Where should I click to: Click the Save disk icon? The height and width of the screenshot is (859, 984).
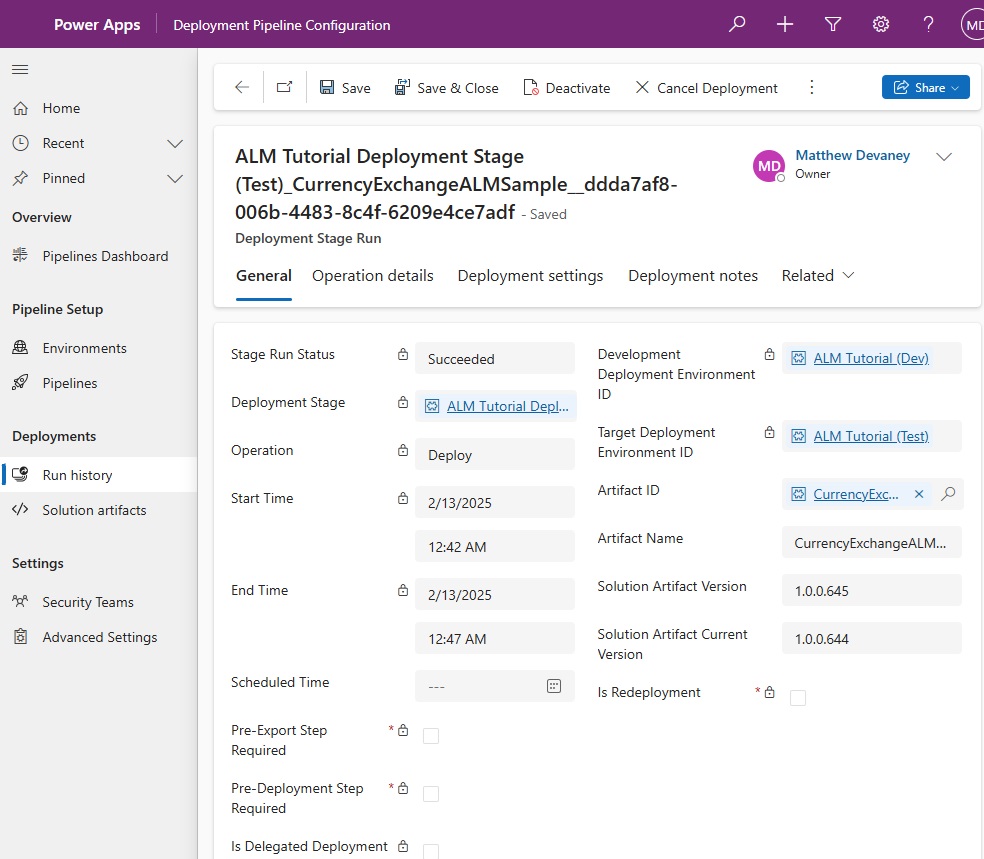(x=327, y=87)
